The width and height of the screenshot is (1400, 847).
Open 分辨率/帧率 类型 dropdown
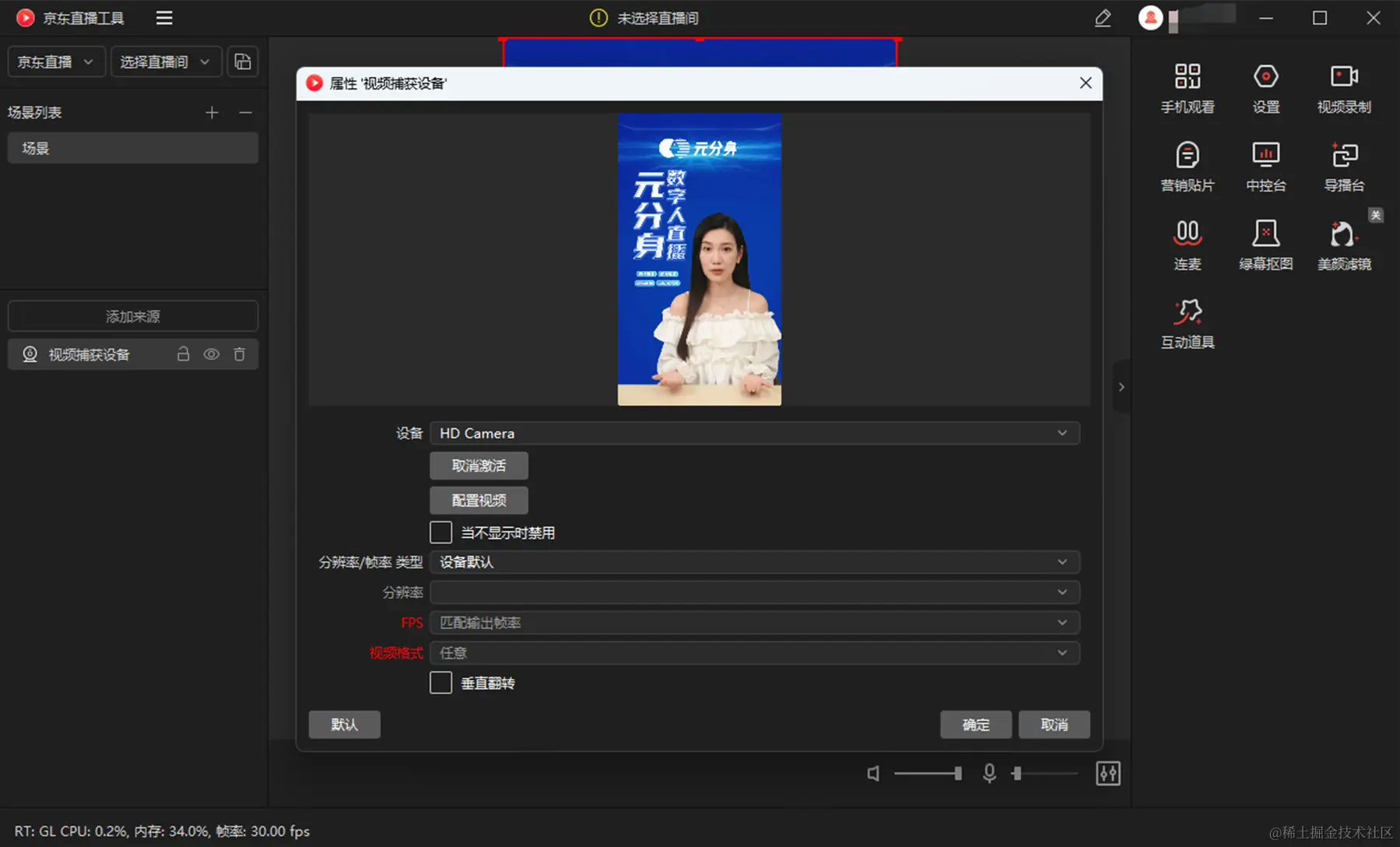click(x=754, y=562)
